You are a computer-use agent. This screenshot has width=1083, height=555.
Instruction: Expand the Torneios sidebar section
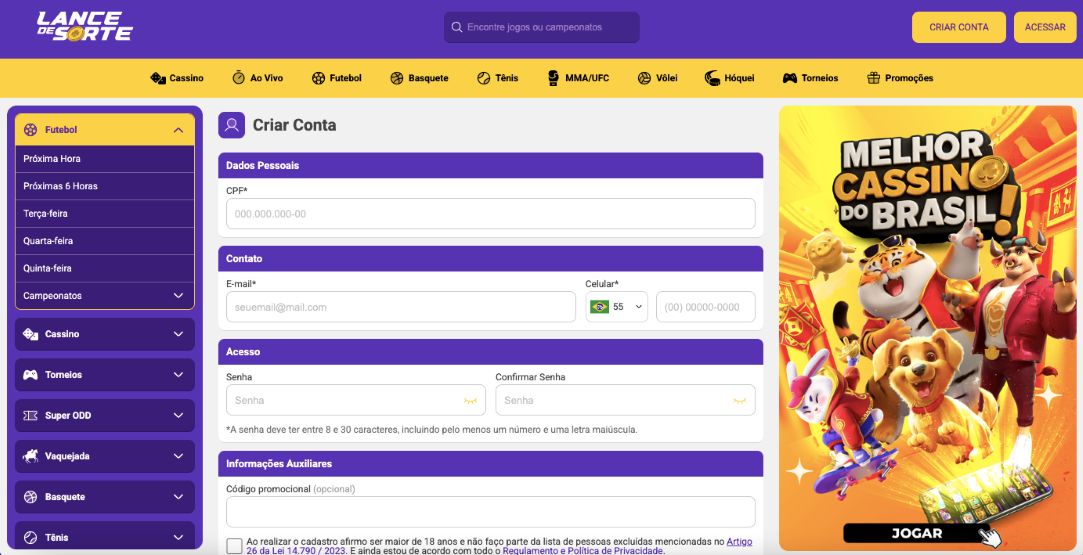[178, 375]
